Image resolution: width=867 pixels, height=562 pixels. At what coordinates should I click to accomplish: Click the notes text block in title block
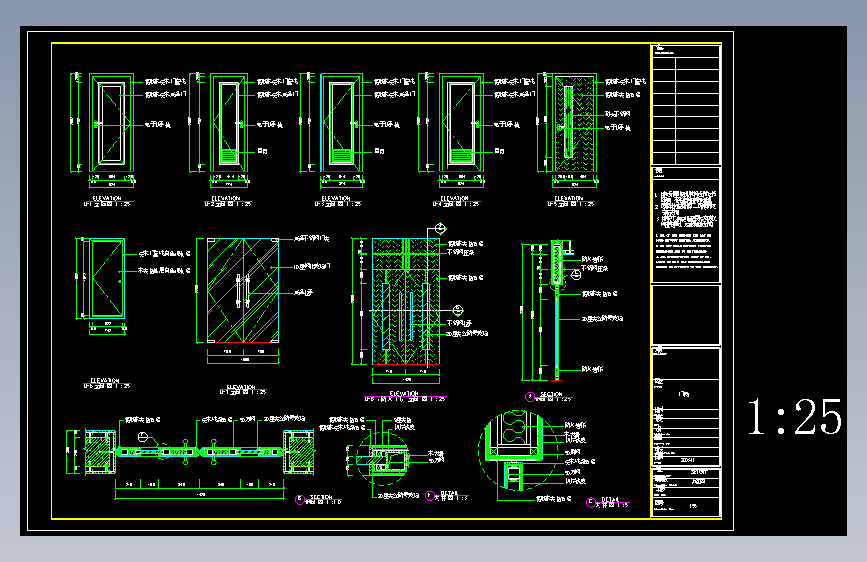click(686, 230)
